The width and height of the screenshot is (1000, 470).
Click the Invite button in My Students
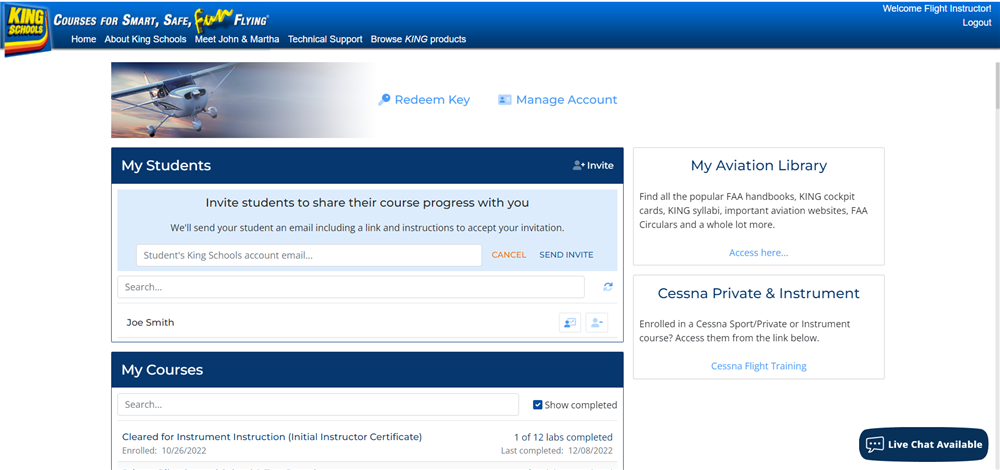[593, 166]
